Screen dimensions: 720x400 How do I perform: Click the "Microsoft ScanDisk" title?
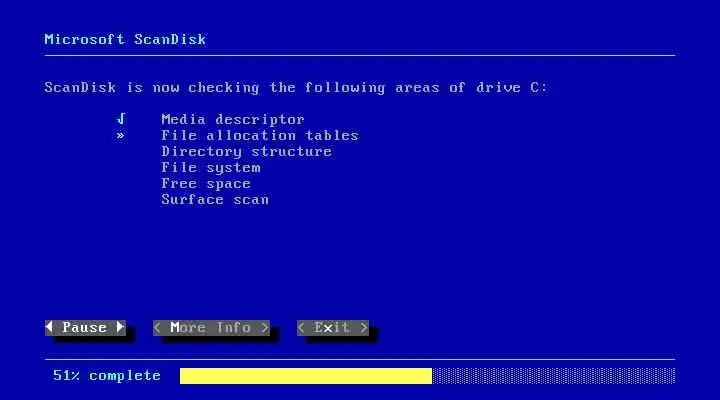coord(125,39)
